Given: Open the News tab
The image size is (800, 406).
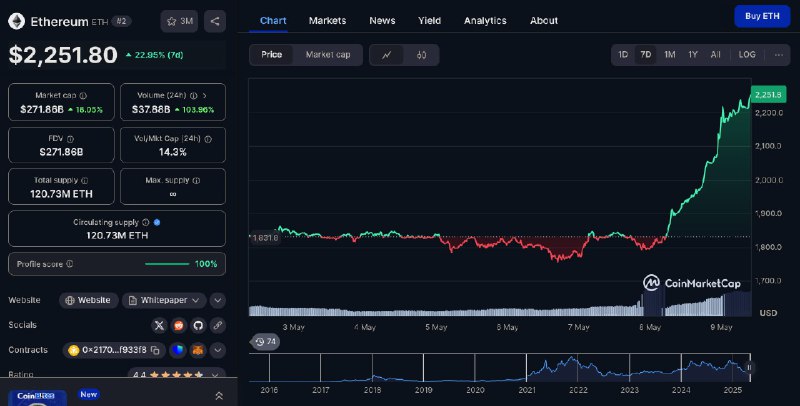Looking at the screenshot, I should point(382,21).
